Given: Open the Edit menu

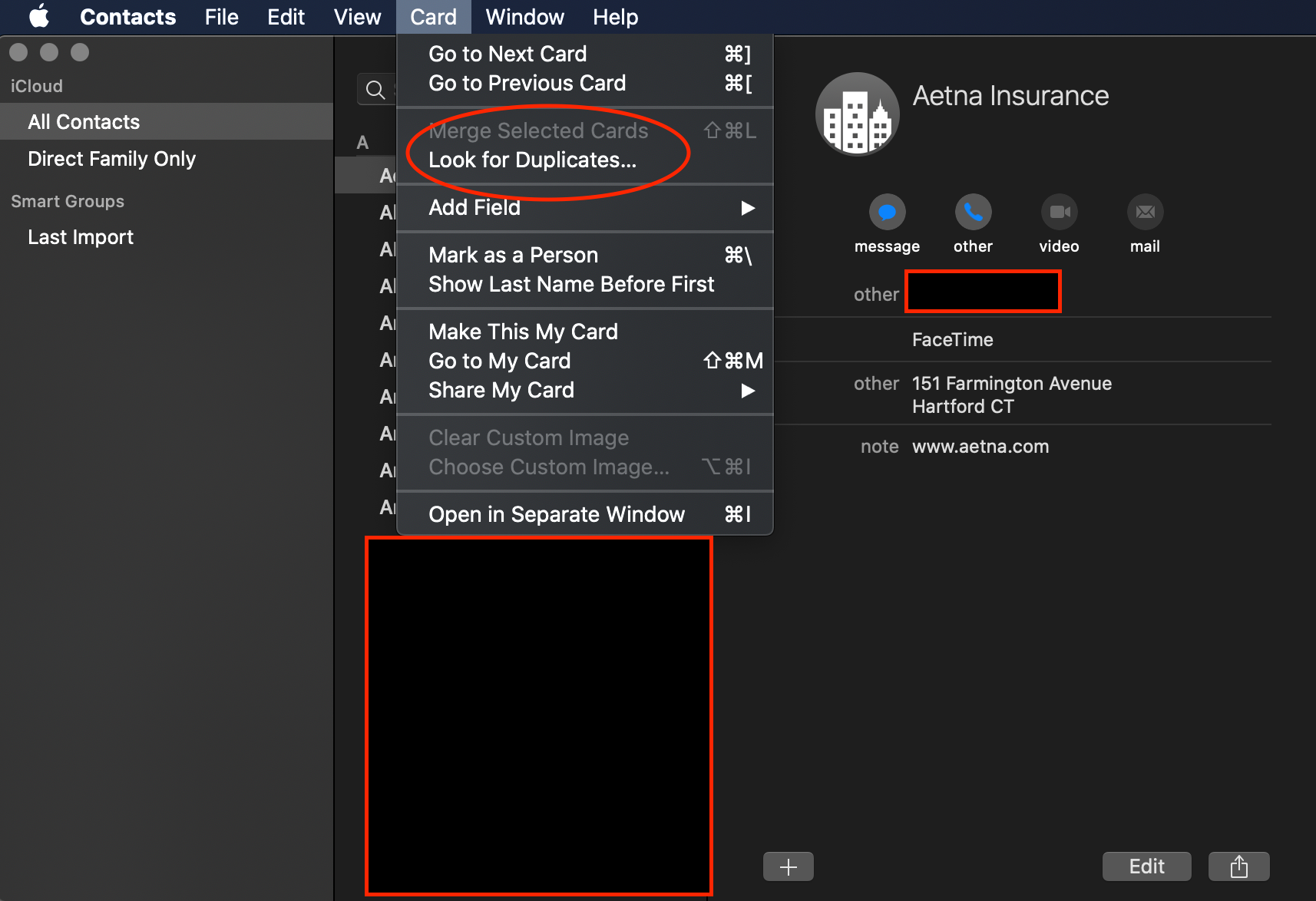Looking at the screenshot, I should tap(286, 17).
